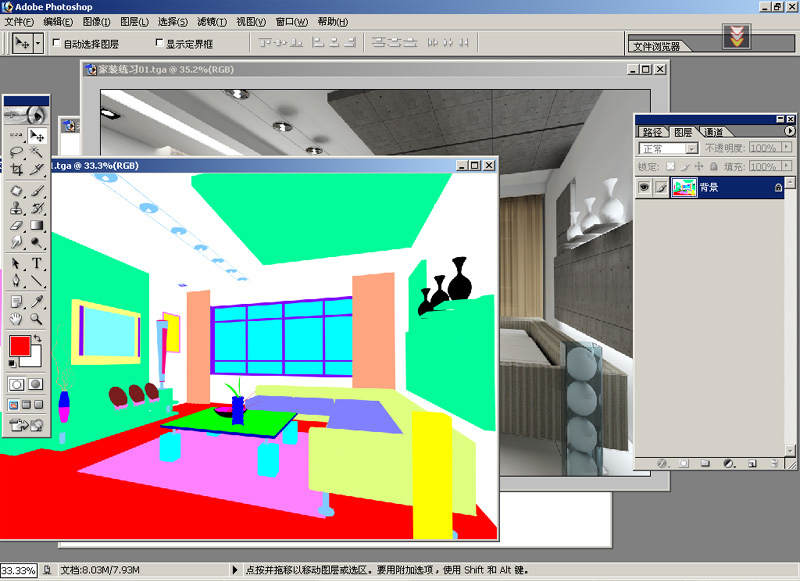
Task: Select the Magic Wand tool
Action: (36, 152)
